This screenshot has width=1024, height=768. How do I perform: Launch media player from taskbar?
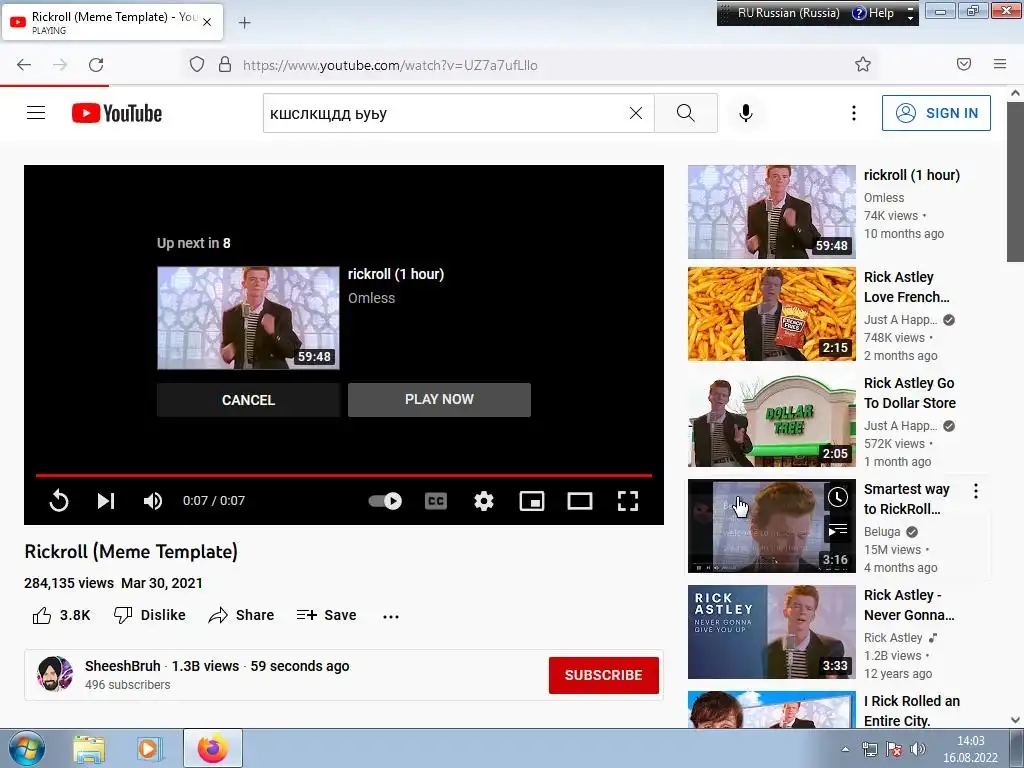coord(148,749)
